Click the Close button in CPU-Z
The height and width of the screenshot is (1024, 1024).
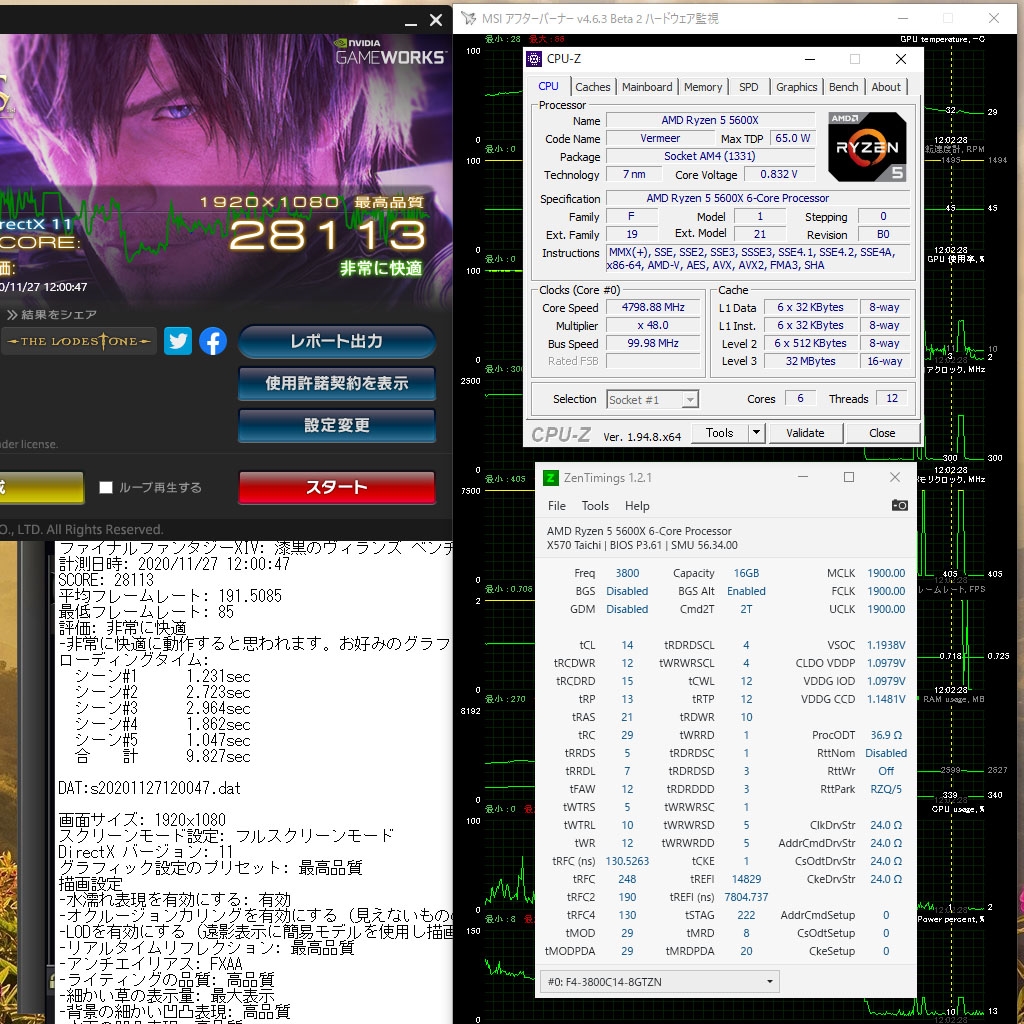click(x=882, y=432)
